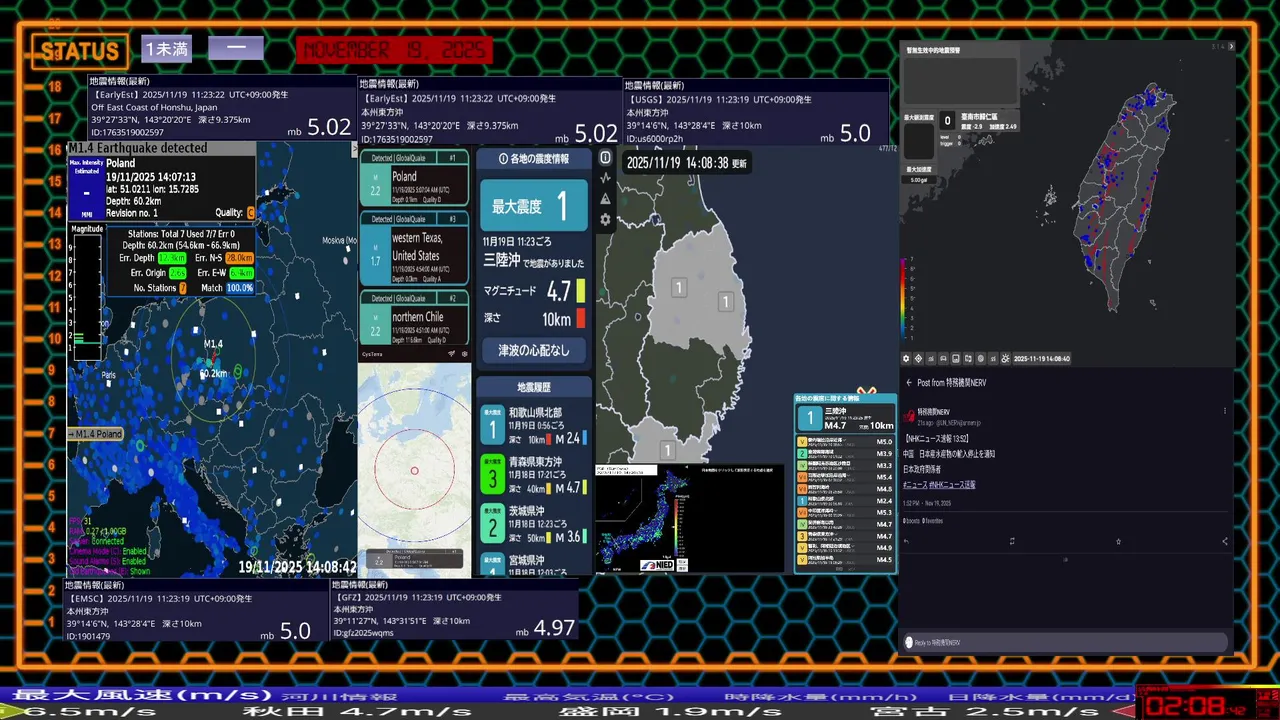Click the 2025-11-19 14:08:40 timestamp in Taiwan toolbar
The image size is (1280, 720).
pos(1042,359)
